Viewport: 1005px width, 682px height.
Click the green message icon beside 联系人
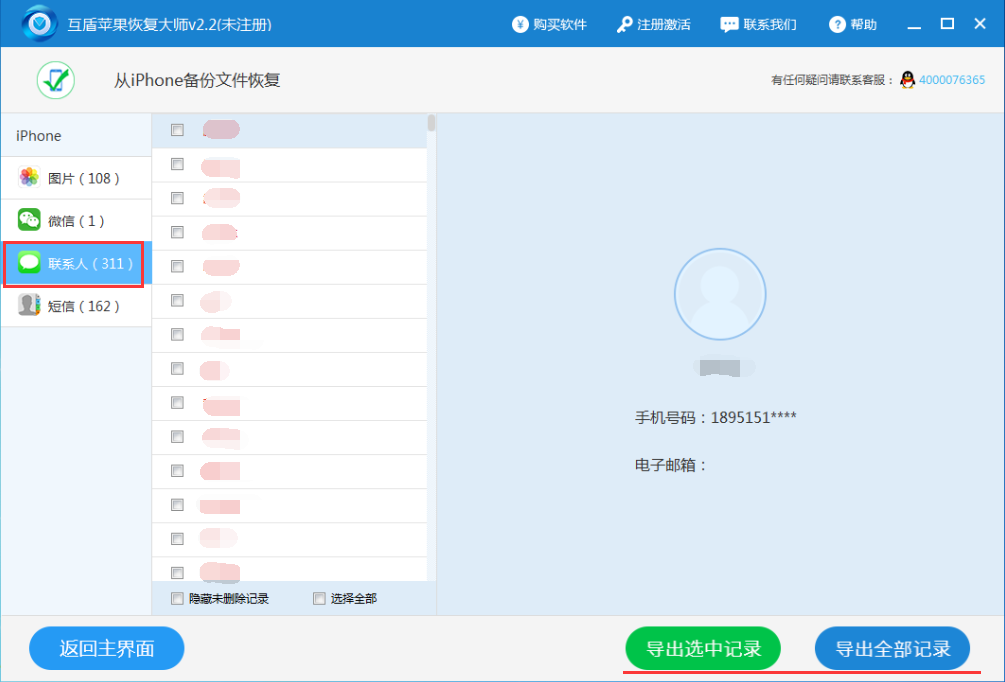(x=29, y=262)
